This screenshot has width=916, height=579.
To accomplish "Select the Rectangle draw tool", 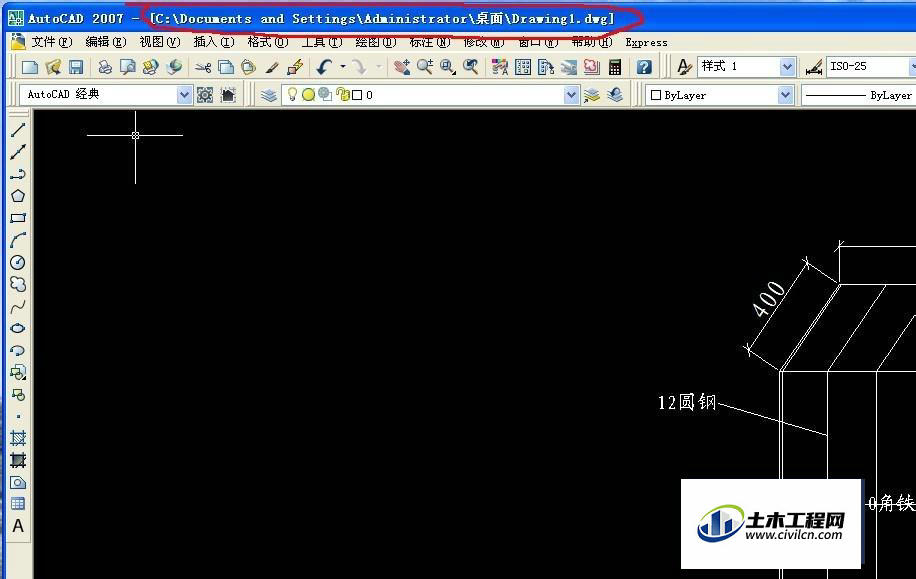I will [x=18, y=218].
